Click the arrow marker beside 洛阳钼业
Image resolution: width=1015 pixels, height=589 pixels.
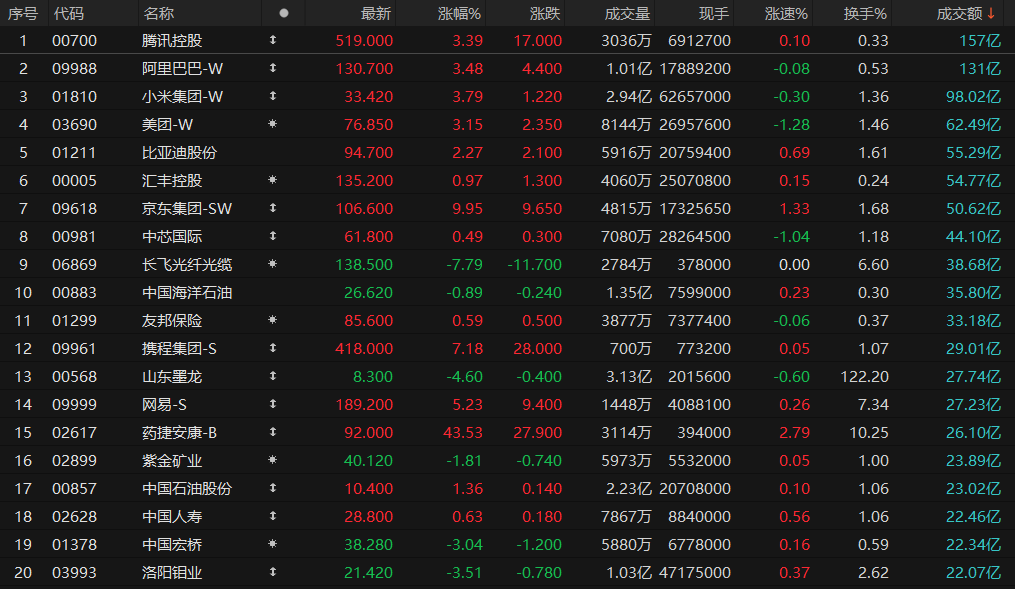point(273,573)
